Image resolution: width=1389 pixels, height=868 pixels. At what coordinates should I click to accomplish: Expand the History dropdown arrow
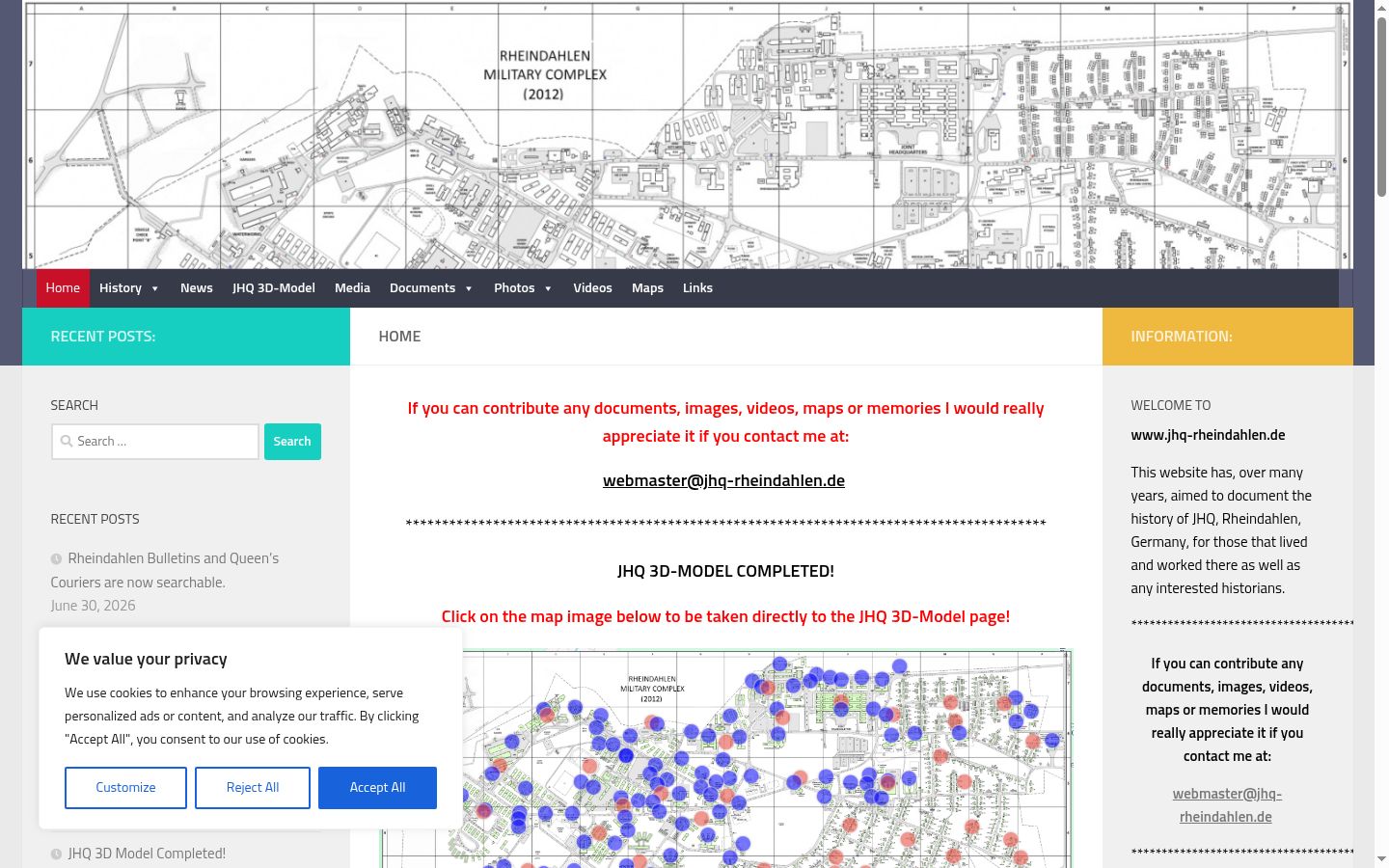(154, 288)
